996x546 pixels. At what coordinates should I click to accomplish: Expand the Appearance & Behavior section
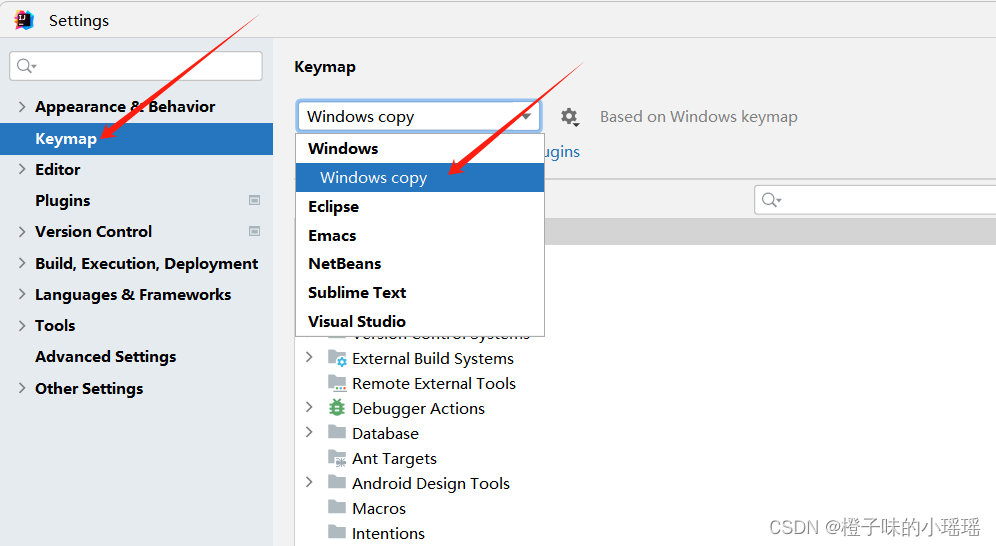pos(22,107)
